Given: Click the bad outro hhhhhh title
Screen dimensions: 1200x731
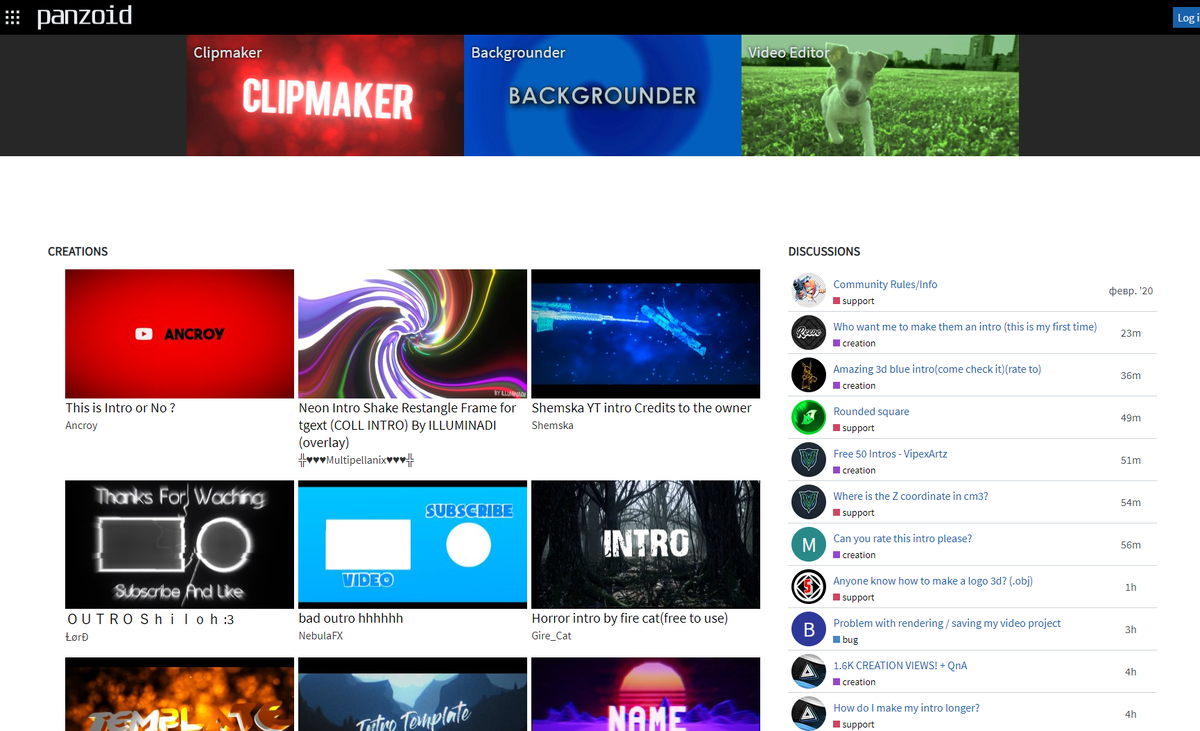Looking at the screenshot, I should tap(351, 619).
